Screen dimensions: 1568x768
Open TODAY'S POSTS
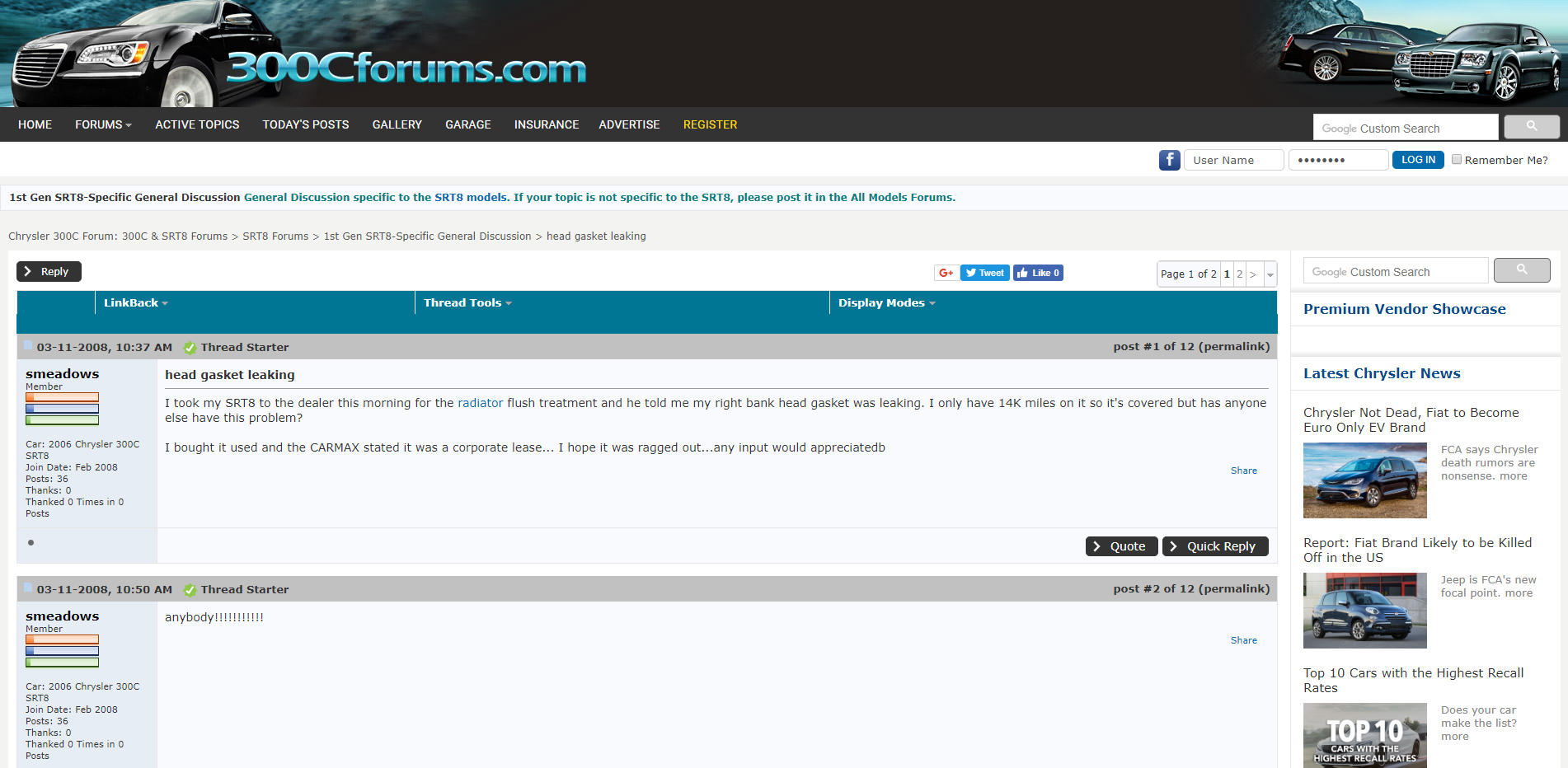(x=306, y=124)
